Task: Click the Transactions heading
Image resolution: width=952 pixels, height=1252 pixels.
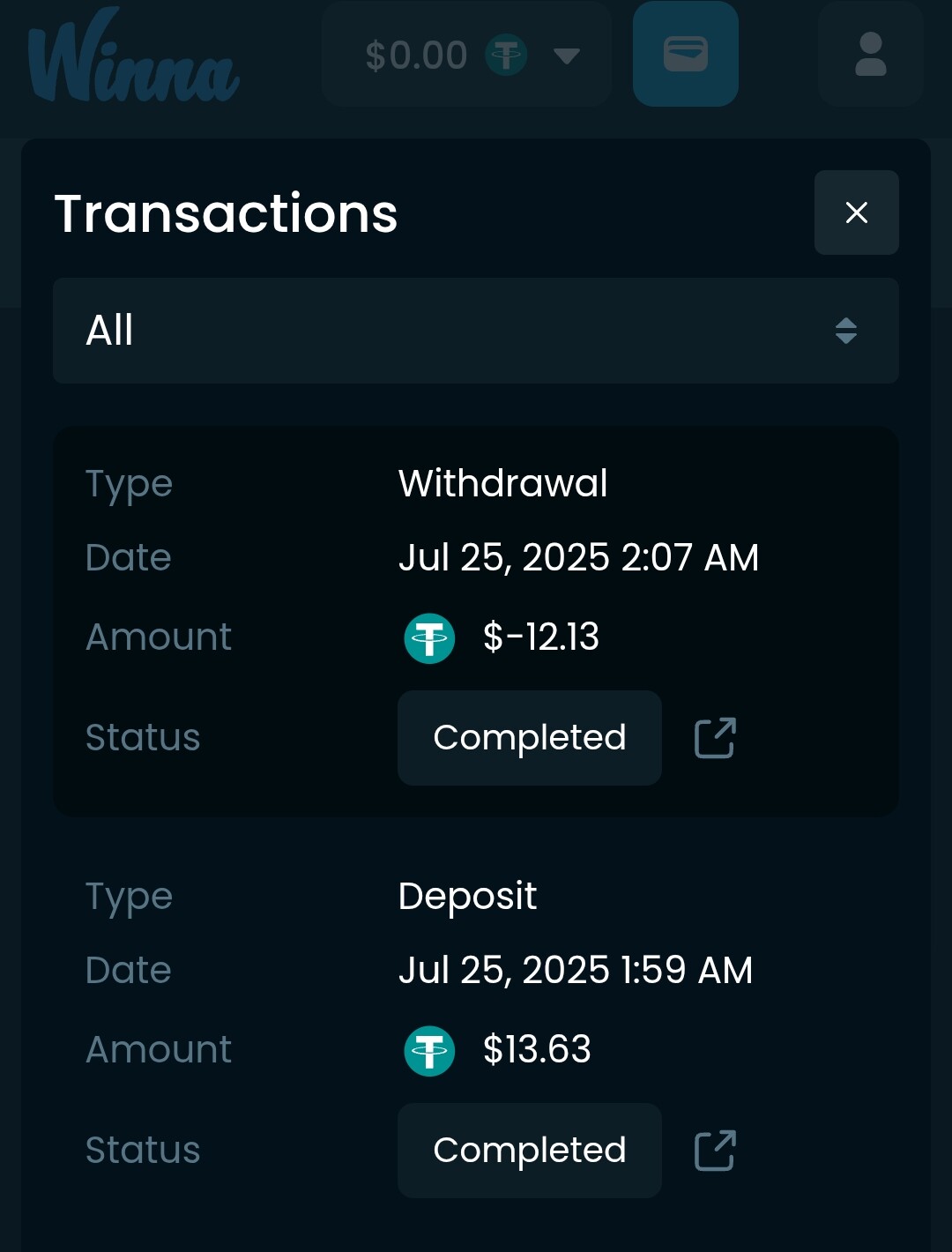Action: [x=227, y=213]
